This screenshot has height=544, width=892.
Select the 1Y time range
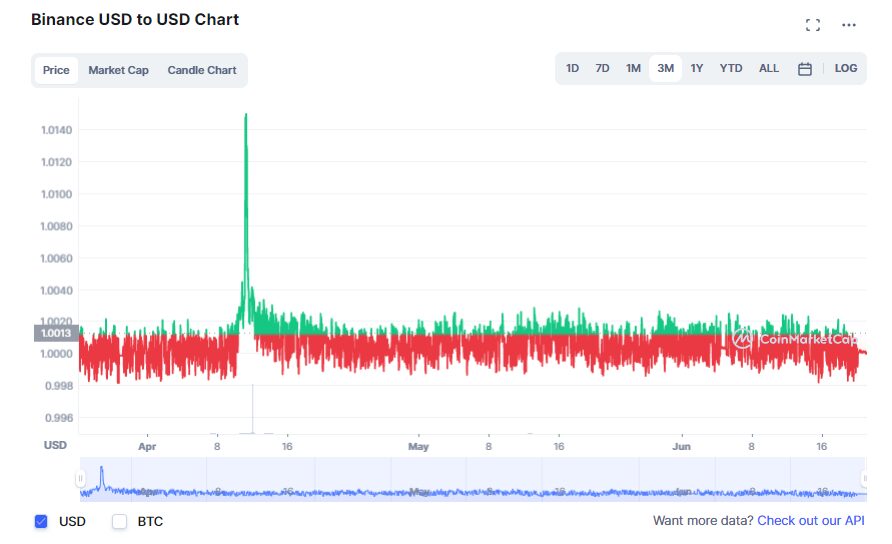tap(697, 68)
